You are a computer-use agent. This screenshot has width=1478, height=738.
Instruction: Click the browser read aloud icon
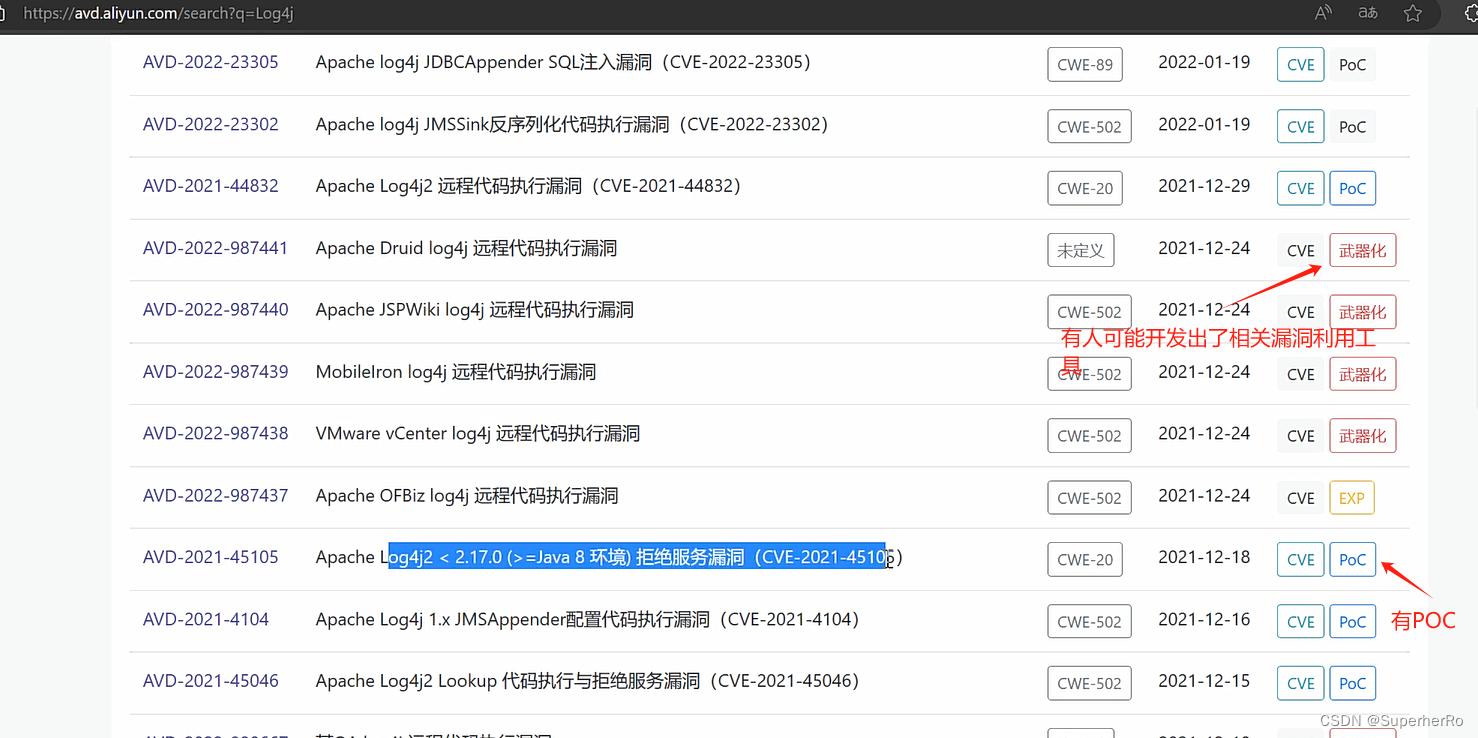click(1323, 13)
